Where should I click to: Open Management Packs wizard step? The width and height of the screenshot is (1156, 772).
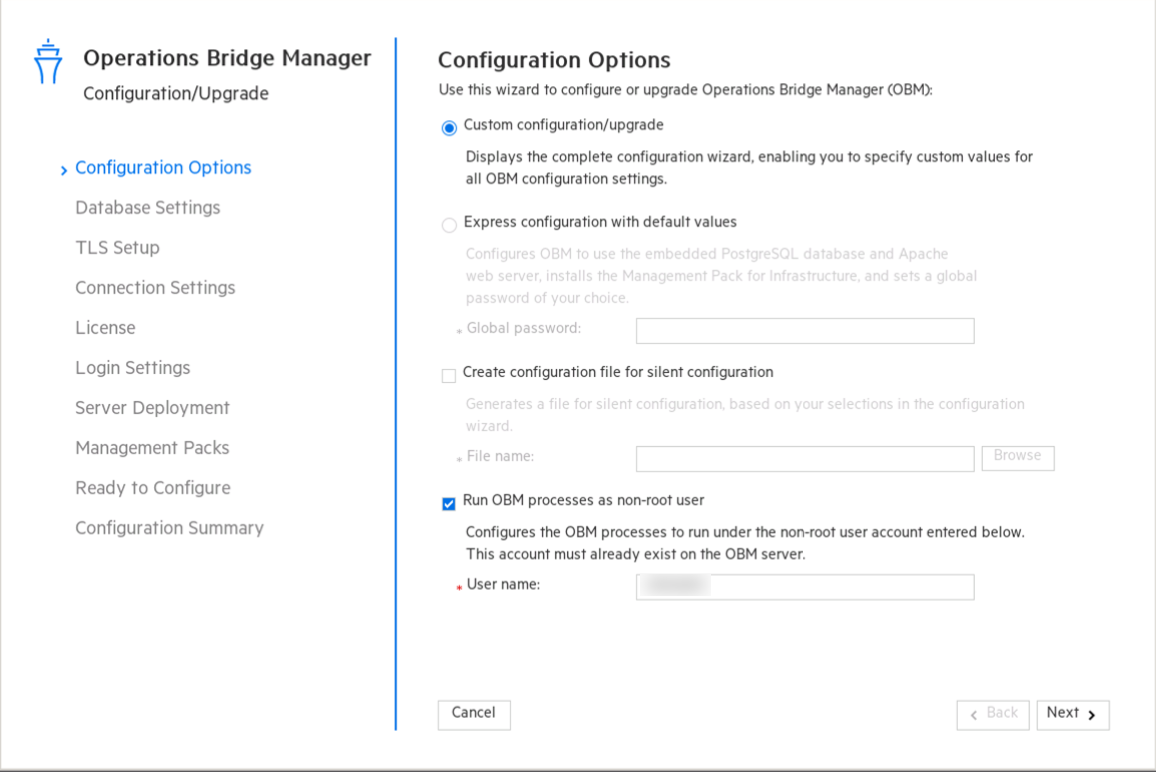tap(152, 448)
